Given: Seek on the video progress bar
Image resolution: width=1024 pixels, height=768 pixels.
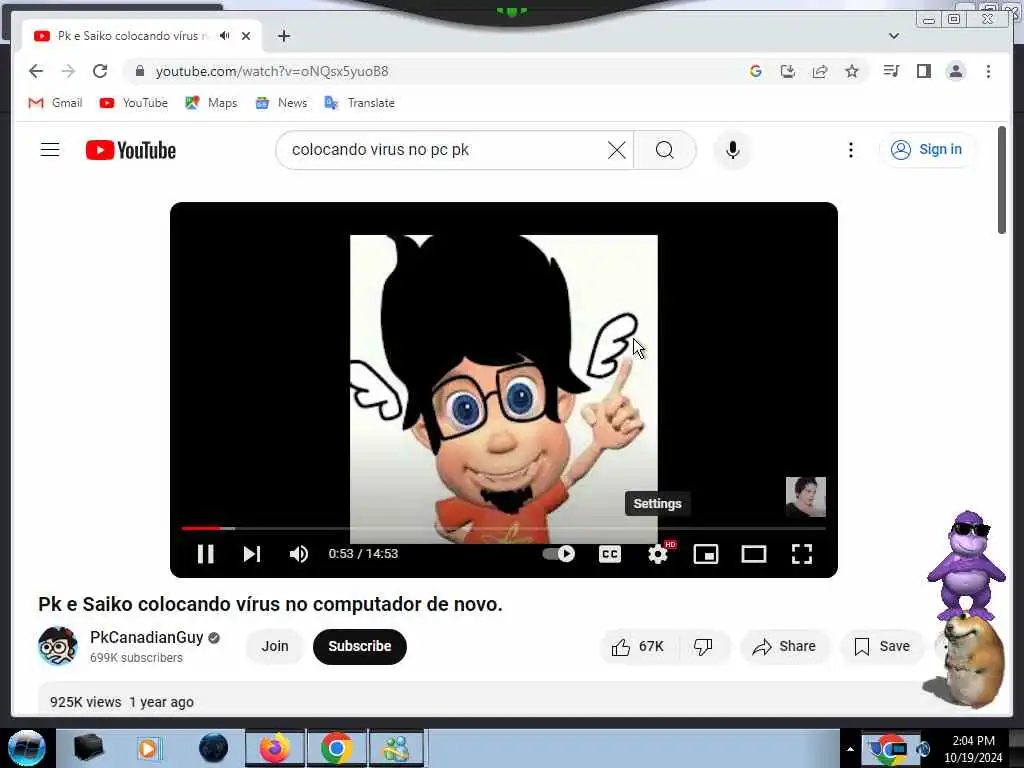Looking at the screenshot, I should pyautogui.click(x=504, y=528).
